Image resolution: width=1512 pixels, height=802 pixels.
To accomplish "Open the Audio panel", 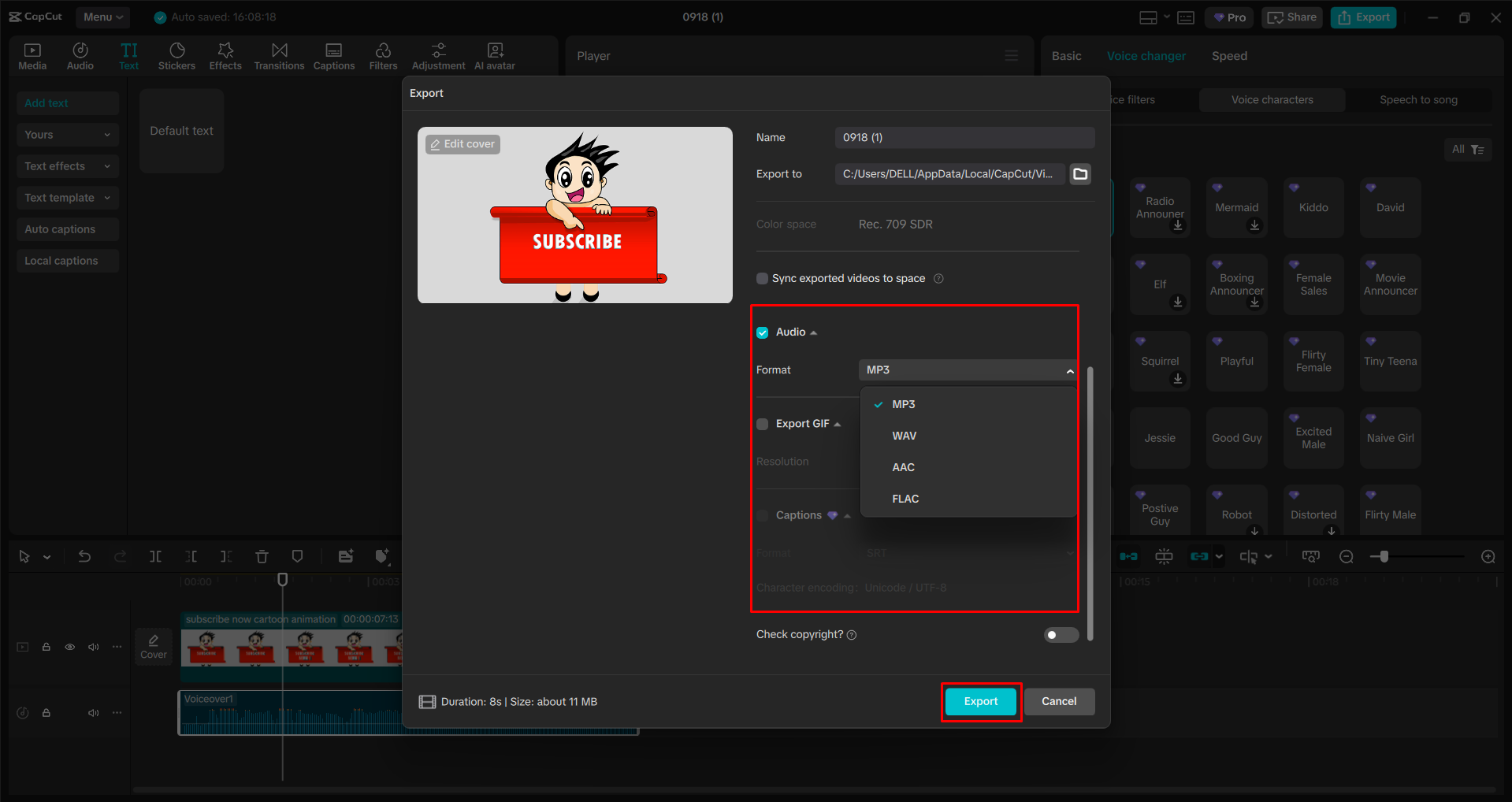I will pos(80,56).
